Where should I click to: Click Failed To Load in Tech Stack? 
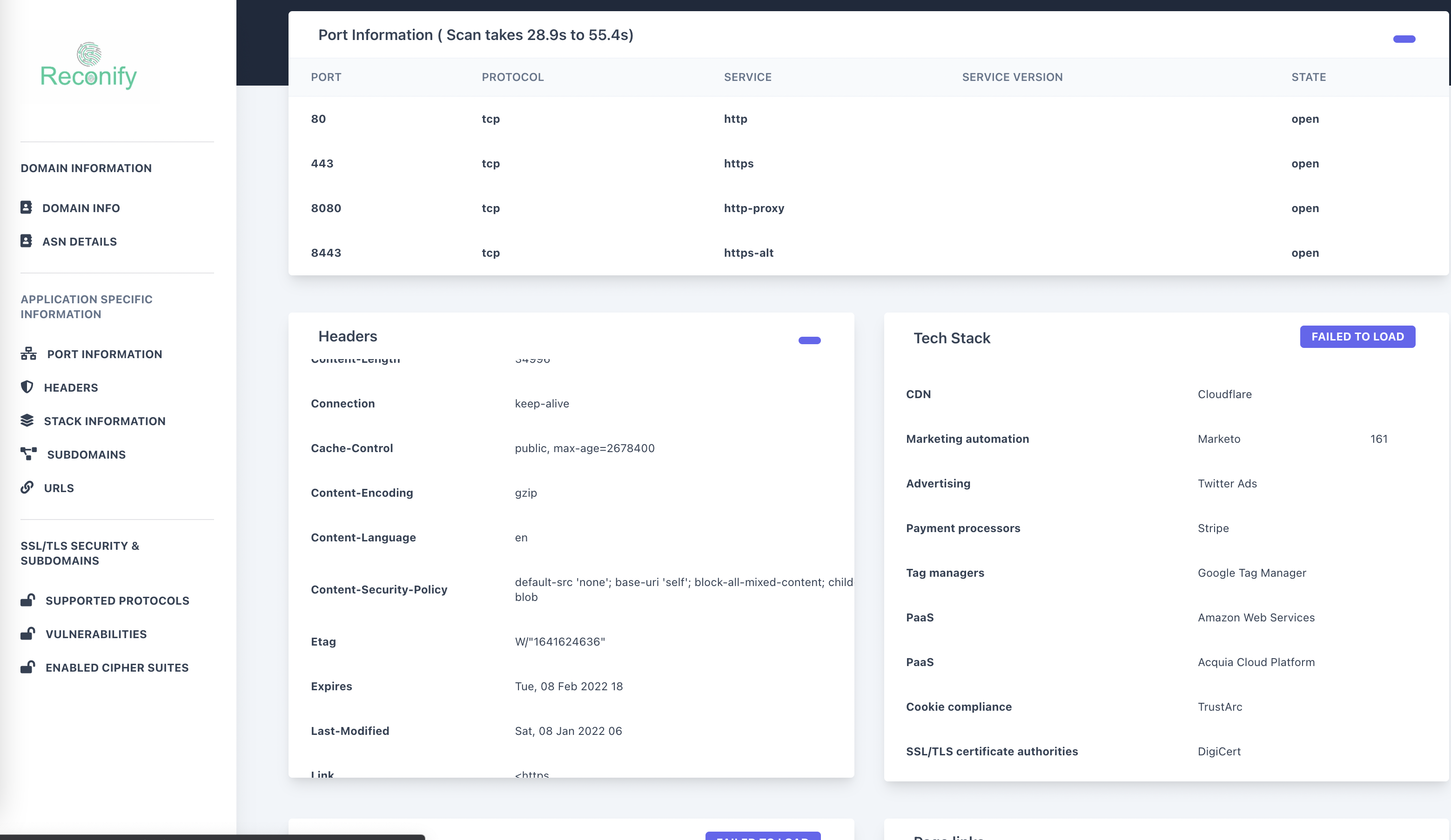(1358, 337)
